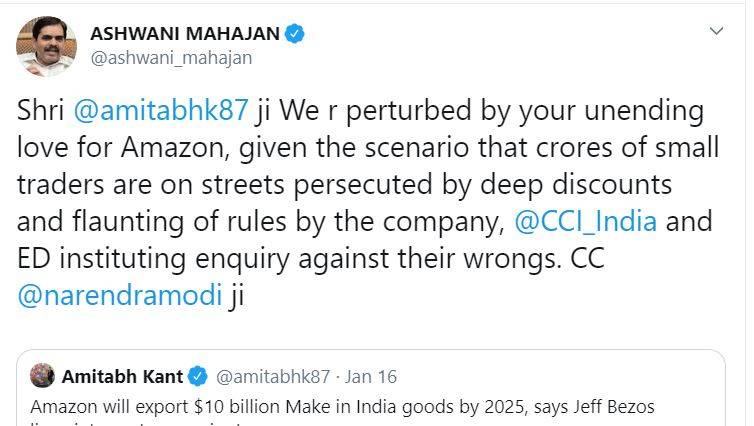
Task: Open the @CCI_India mention
Action: tap(587, 222)
